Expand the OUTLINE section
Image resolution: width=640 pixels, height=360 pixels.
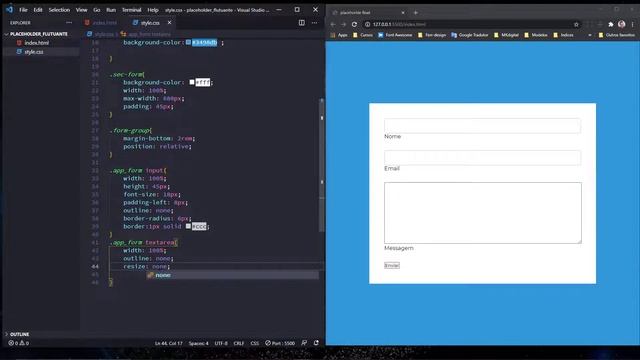point(20,334)
